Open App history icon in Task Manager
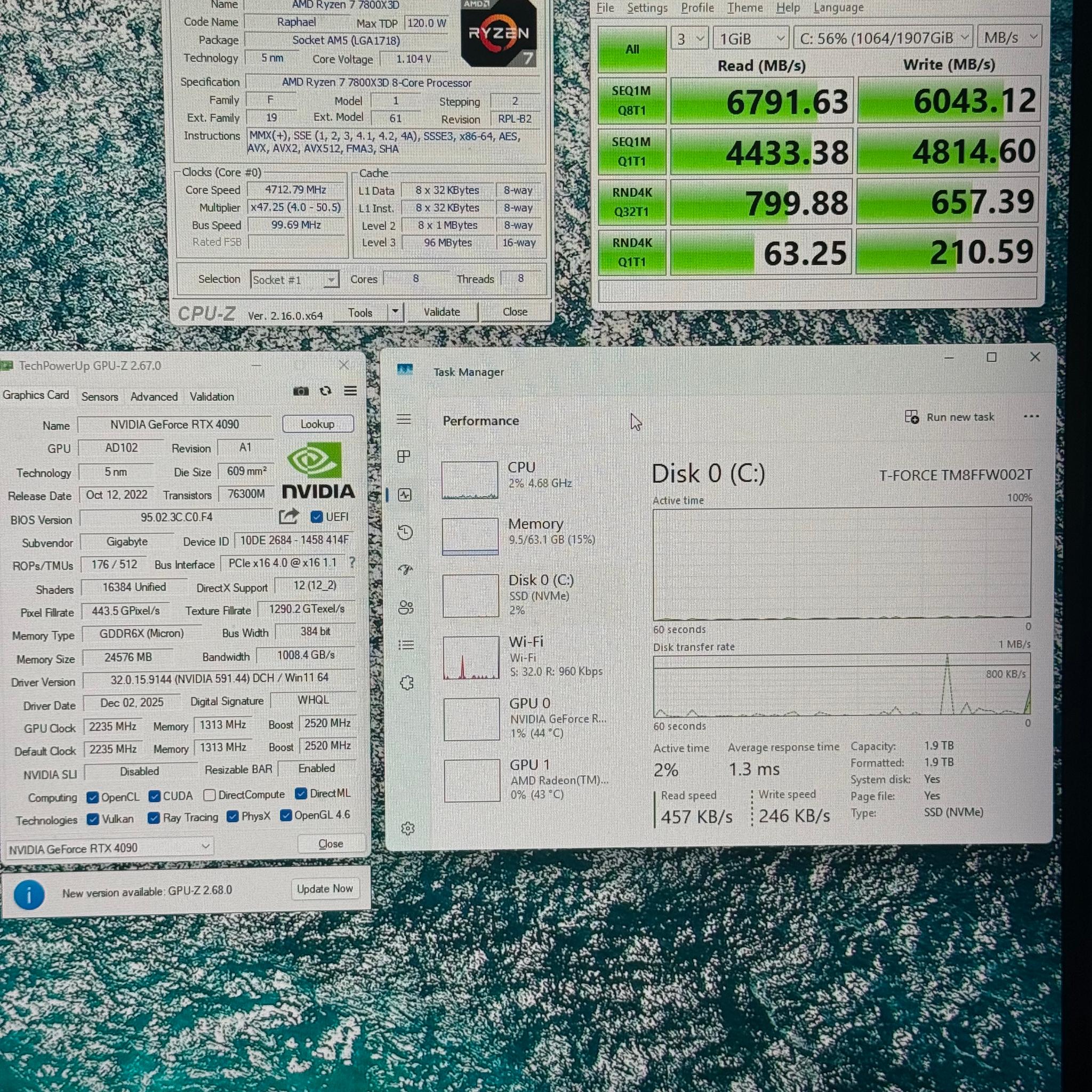 (405, 533)
